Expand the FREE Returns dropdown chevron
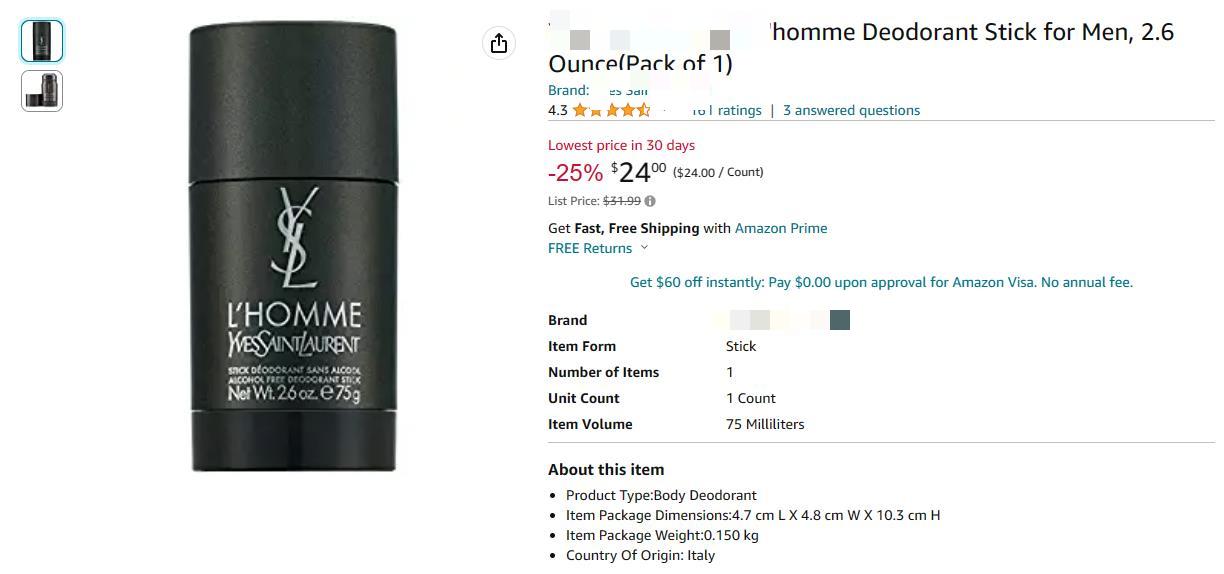The width and height of the screenshot is (1224, 574). pos(644,248)
